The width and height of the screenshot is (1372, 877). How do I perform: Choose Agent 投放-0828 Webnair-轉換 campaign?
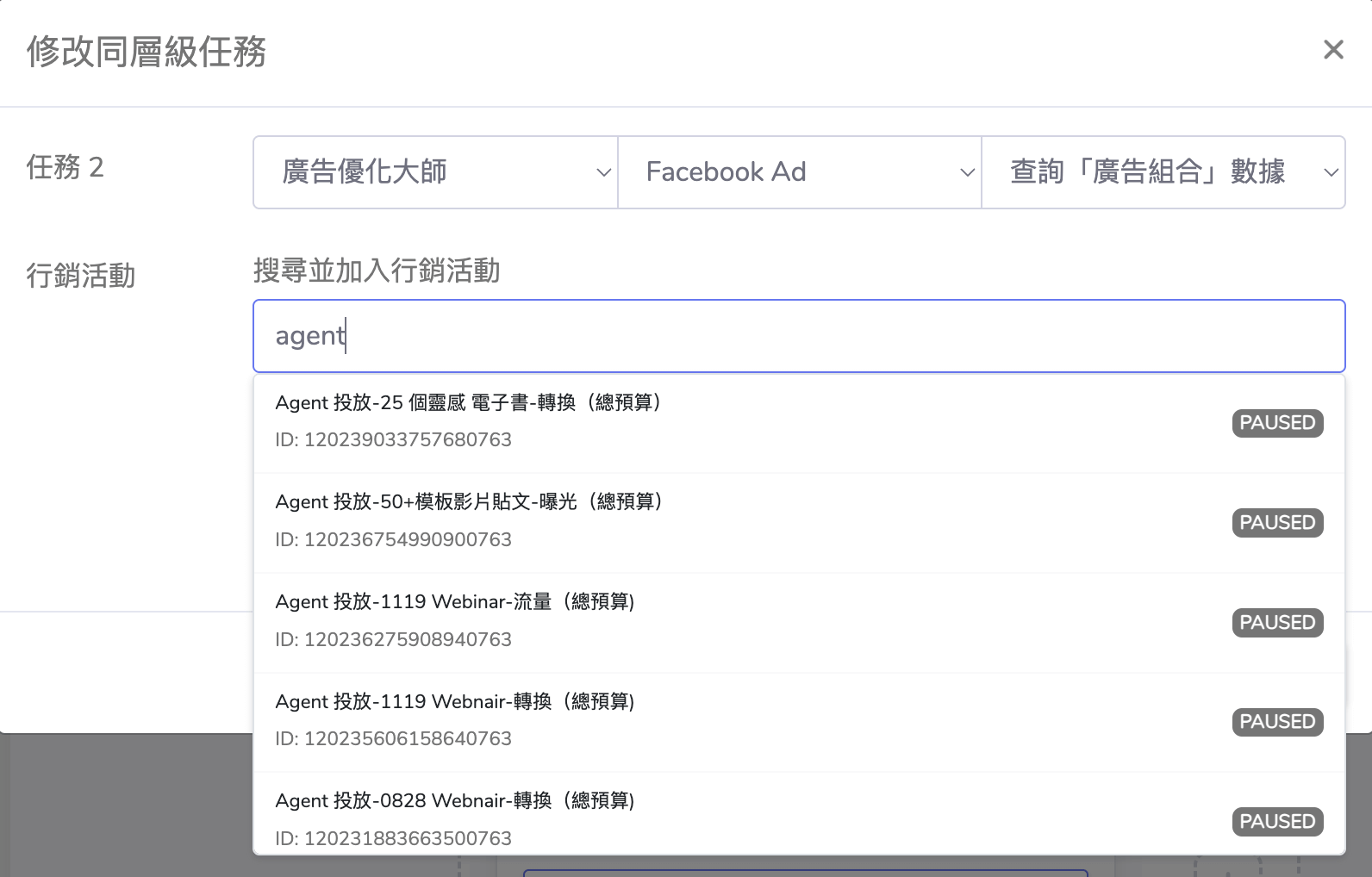click(455, 801)
